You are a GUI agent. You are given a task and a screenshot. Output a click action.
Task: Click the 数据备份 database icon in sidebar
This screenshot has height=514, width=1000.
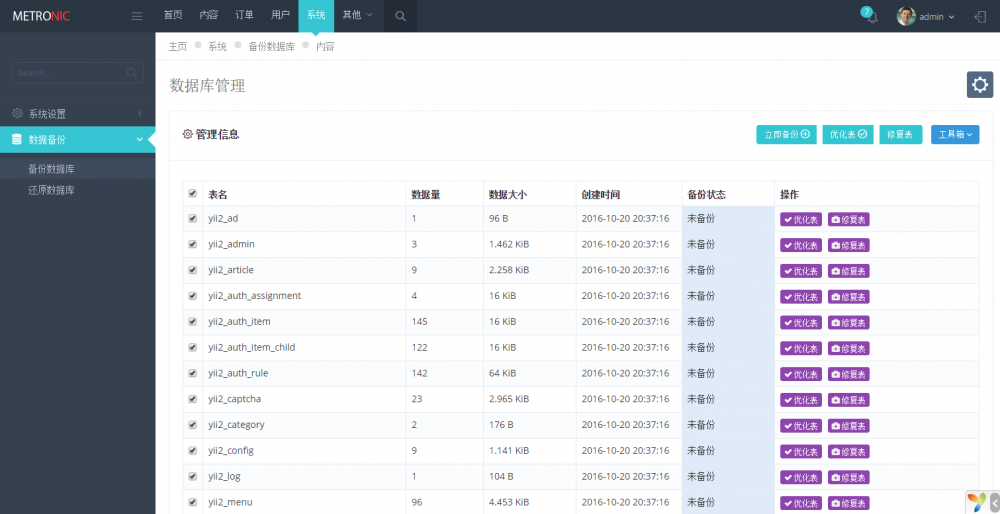tap(17, 139)
